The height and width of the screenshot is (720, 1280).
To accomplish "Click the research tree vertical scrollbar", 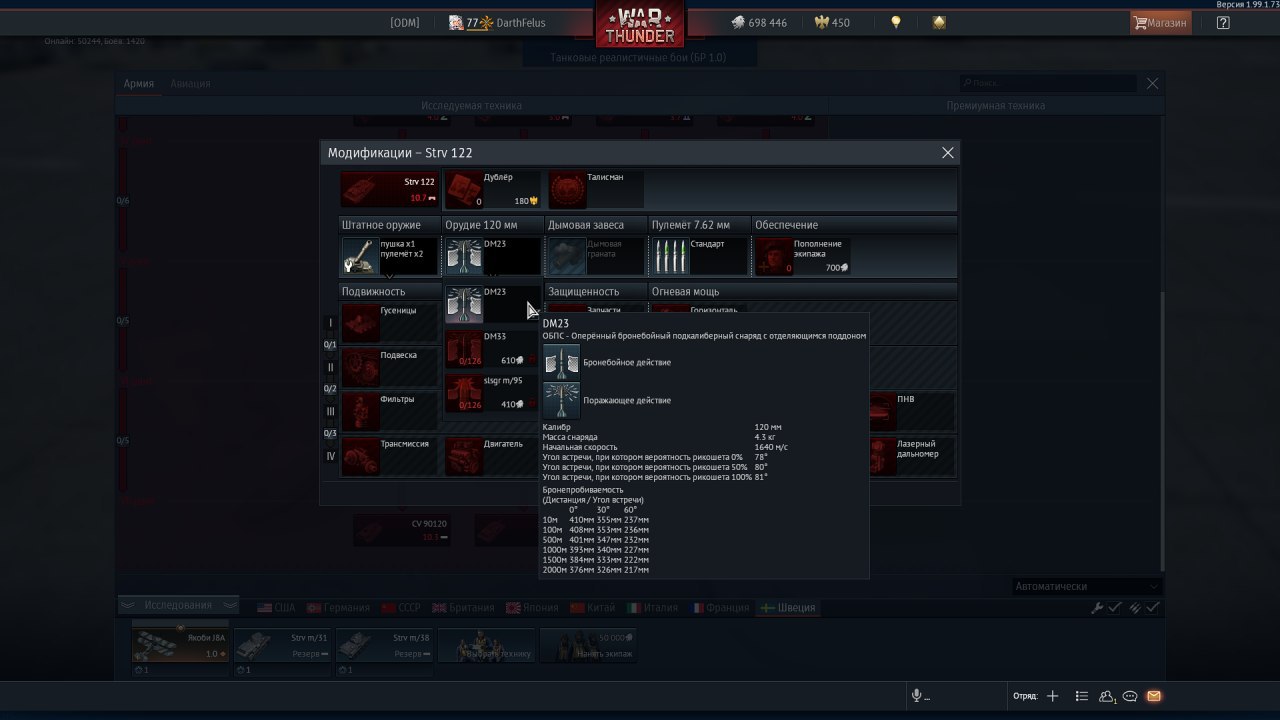I will click(x=1161, y=430).
